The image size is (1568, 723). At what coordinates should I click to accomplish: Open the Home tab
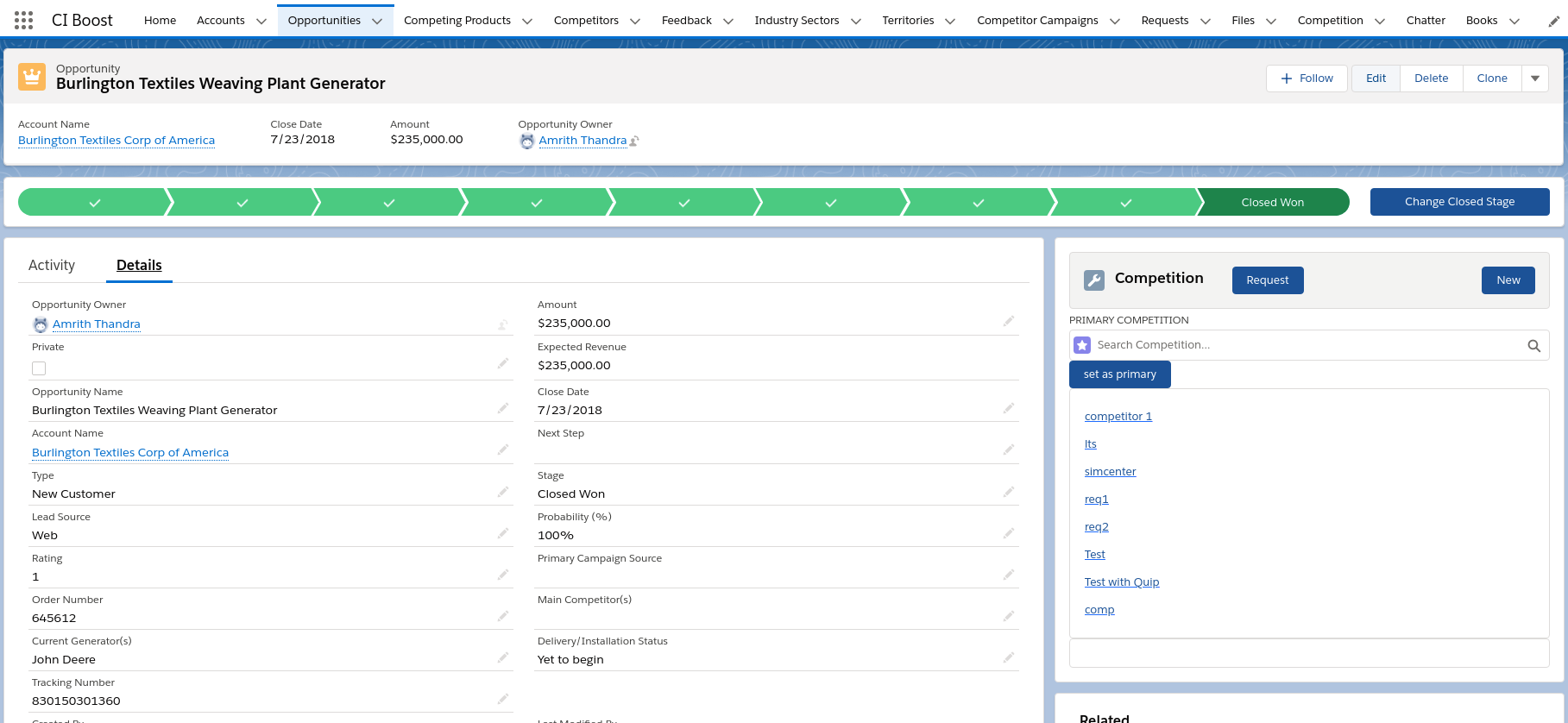[160, 21]
